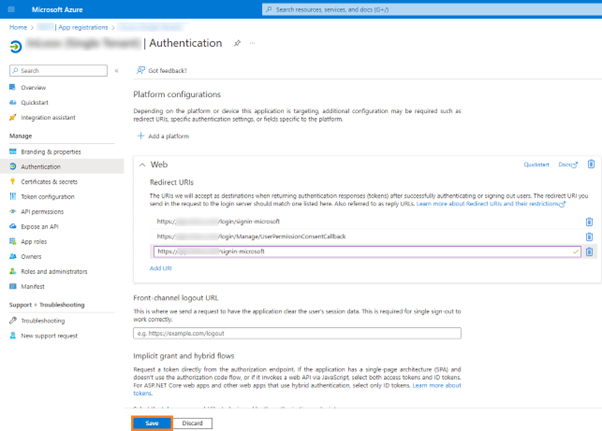Focus the top Azure search bar
The image size is (602, 431).
[x=432, y=9]
